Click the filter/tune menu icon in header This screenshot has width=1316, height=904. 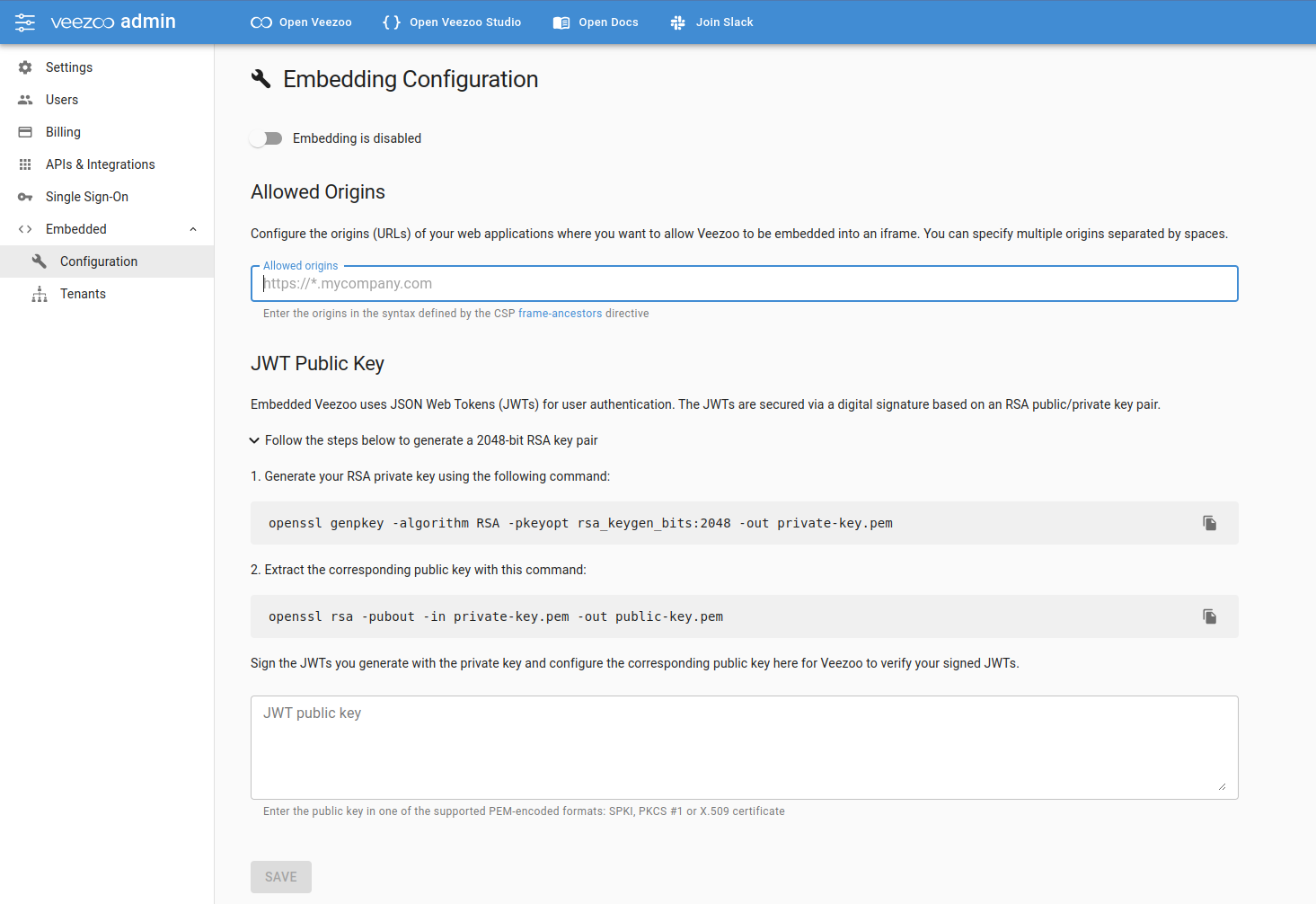click(x=25, y=22)
